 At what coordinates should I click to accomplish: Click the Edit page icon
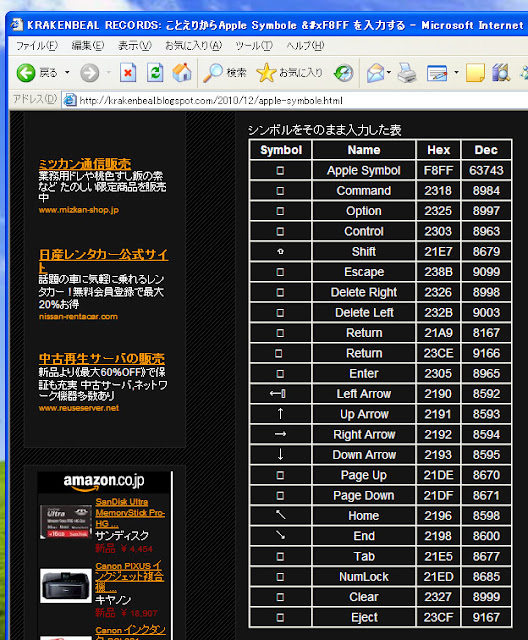click(x=437, y=73)
